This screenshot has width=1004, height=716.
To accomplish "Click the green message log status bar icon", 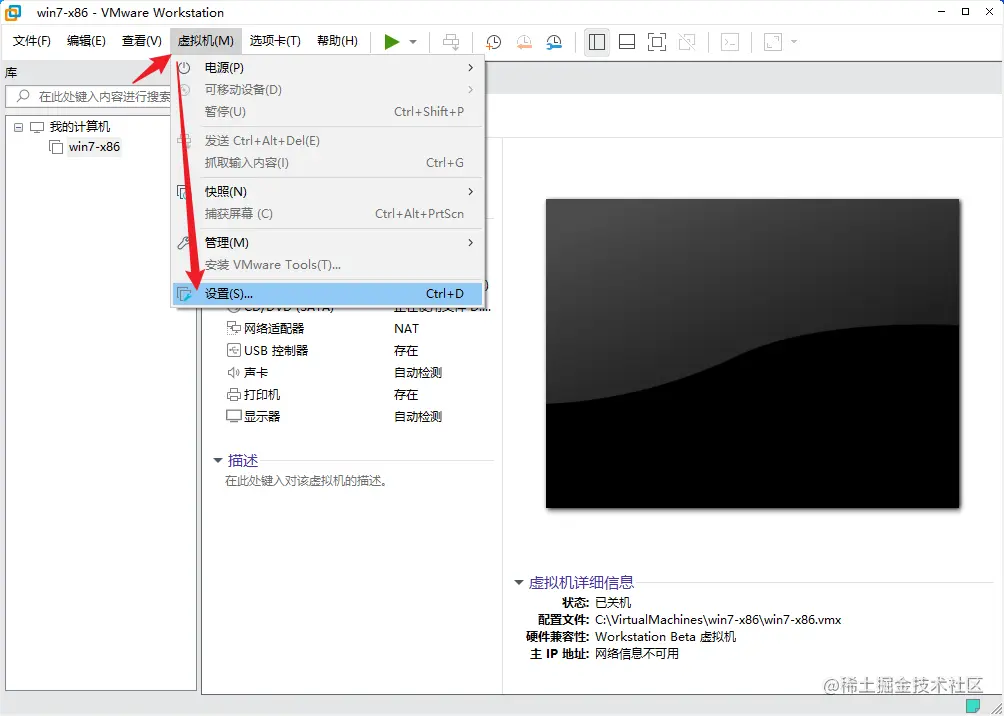I will point(973,706).
